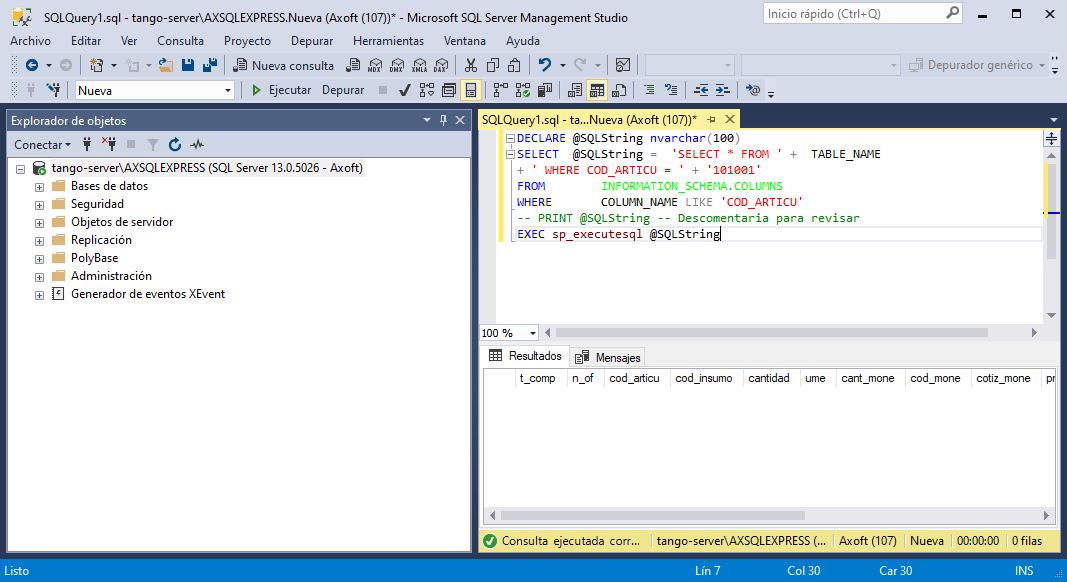Click the disconnect plug icon in Object Explorer
The height and width of the screenshot is (582, 1067).
pyautogui.click(x=109, y=144)
